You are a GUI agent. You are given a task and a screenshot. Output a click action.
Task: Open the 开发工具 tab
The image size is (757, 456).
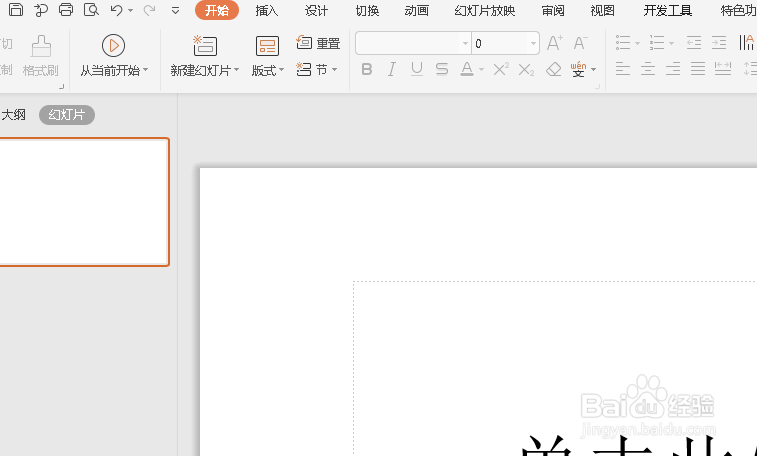[668, 11]
